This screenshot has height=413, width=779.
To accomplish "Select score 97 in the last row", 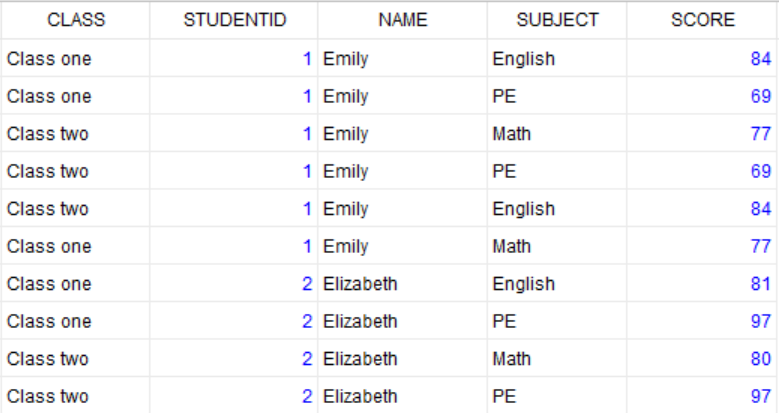I will click(x=702, y=396).
